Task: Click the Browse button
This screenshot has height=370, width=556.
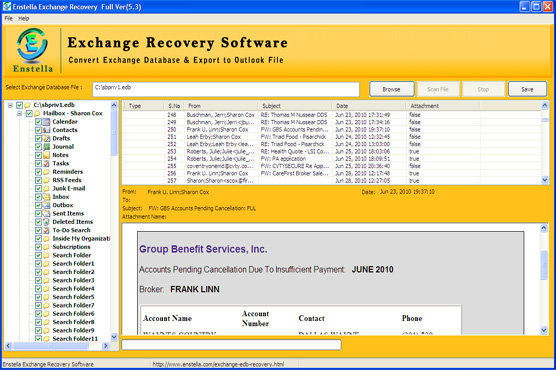Action: point(391,89)
